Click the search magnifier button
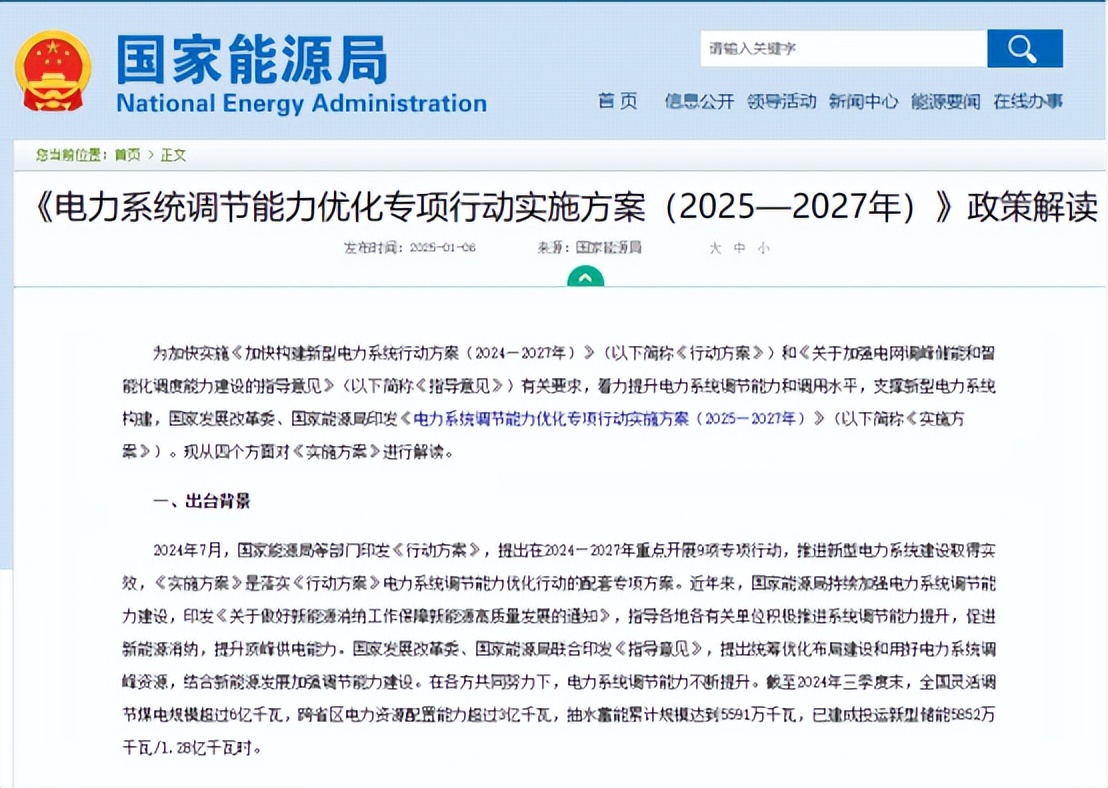Viewport: 1108px width, 788px height. point(1025,49)
